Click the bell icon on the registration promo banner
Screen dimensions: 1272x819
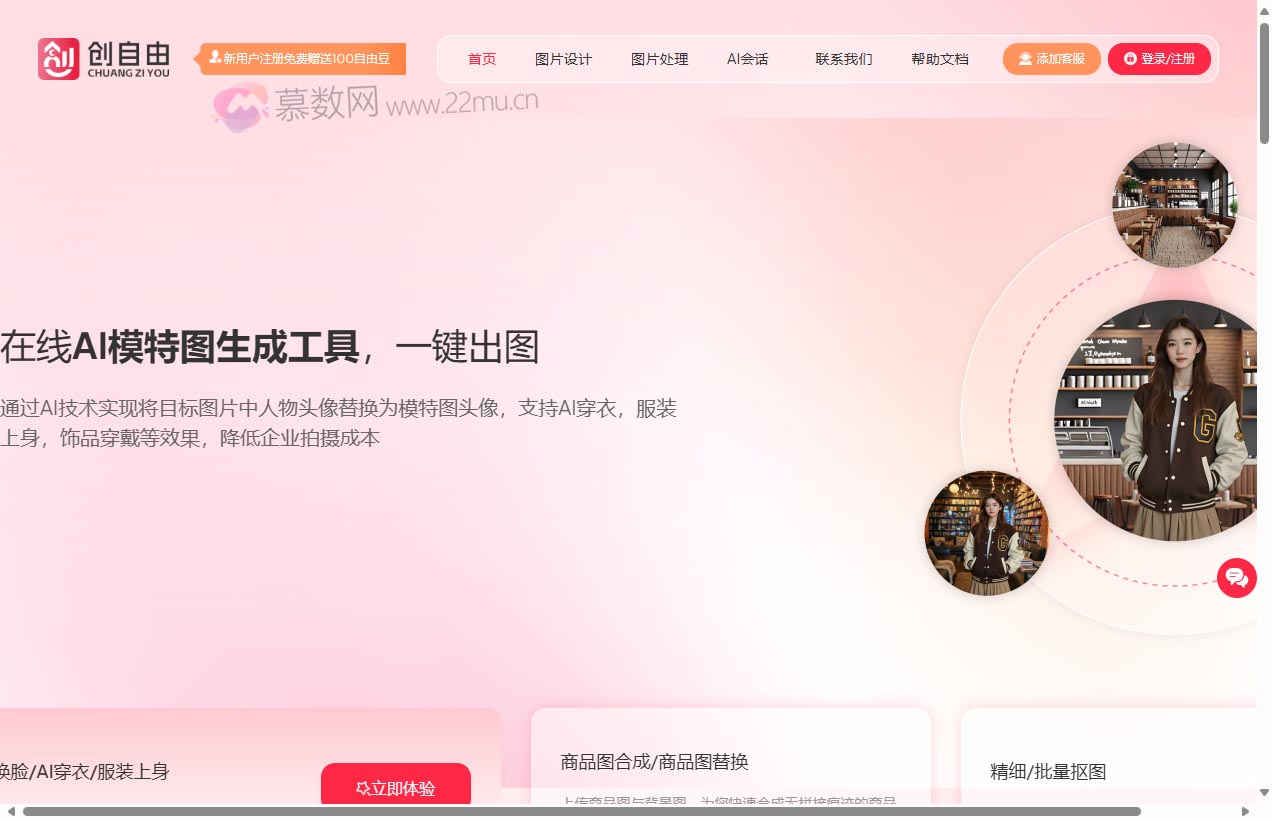[x=214, y=58]
